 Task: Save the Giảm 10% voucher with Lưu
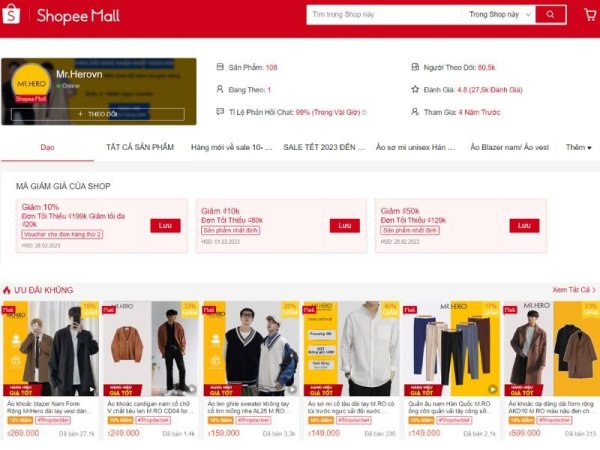click(165, 226)
